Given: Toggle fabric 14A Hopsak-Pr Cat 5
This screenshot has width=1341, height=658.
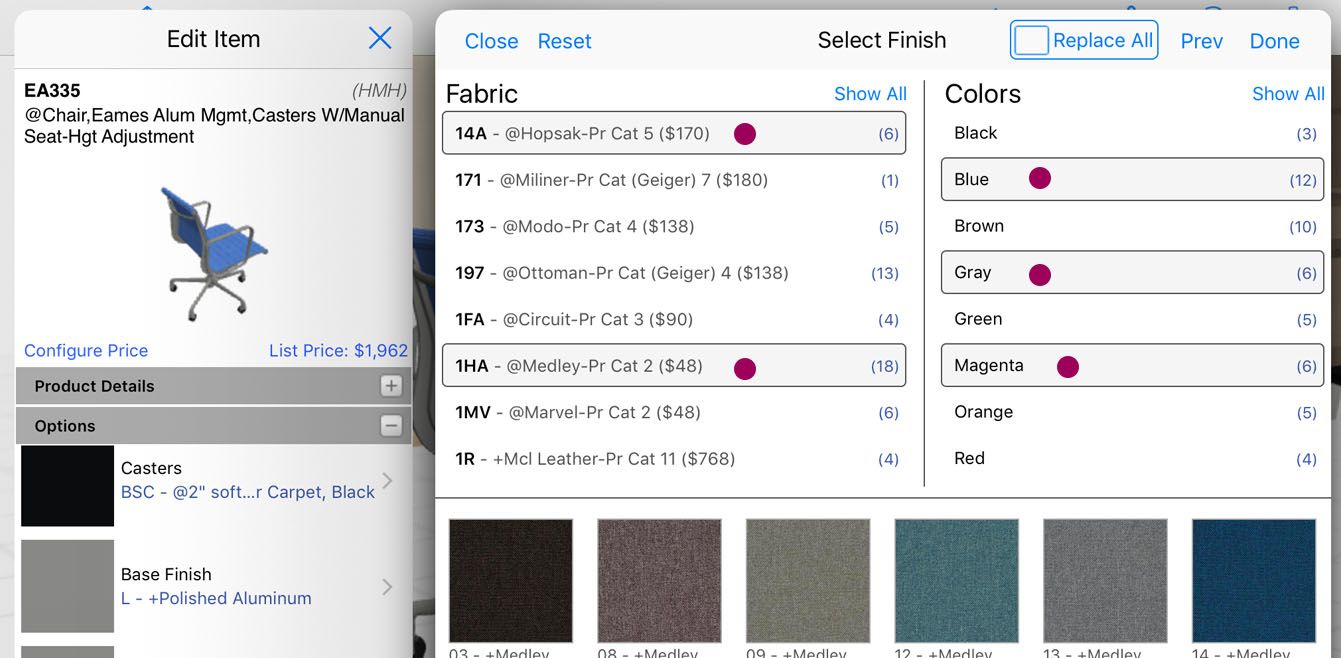Looking at the screenshot, I should click(674, 133).
